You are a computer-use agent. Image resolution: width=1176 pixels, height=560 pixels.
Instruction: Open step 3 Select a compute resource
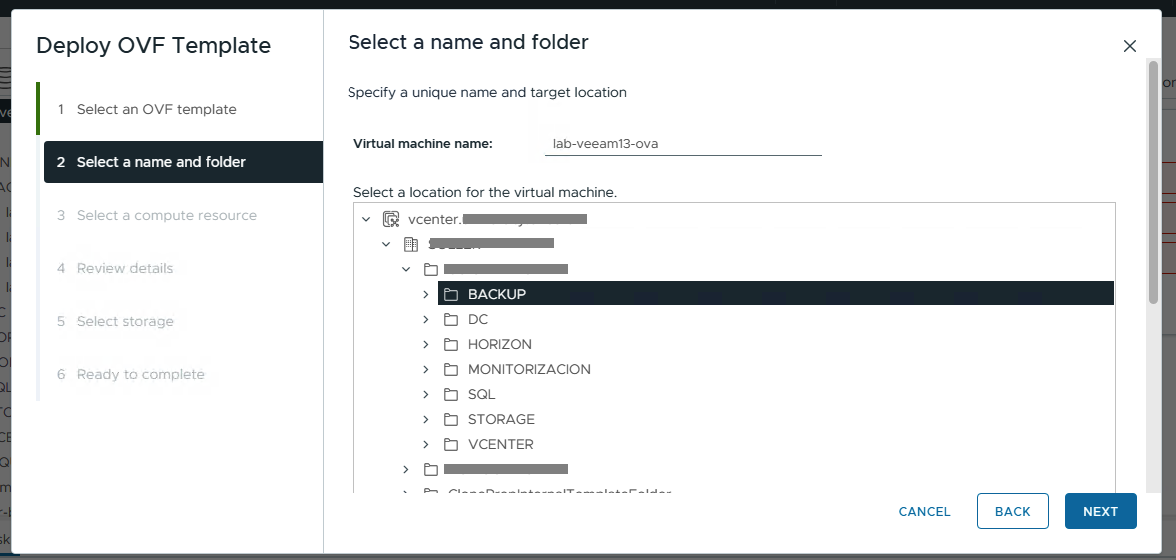[x=183, y=215]
